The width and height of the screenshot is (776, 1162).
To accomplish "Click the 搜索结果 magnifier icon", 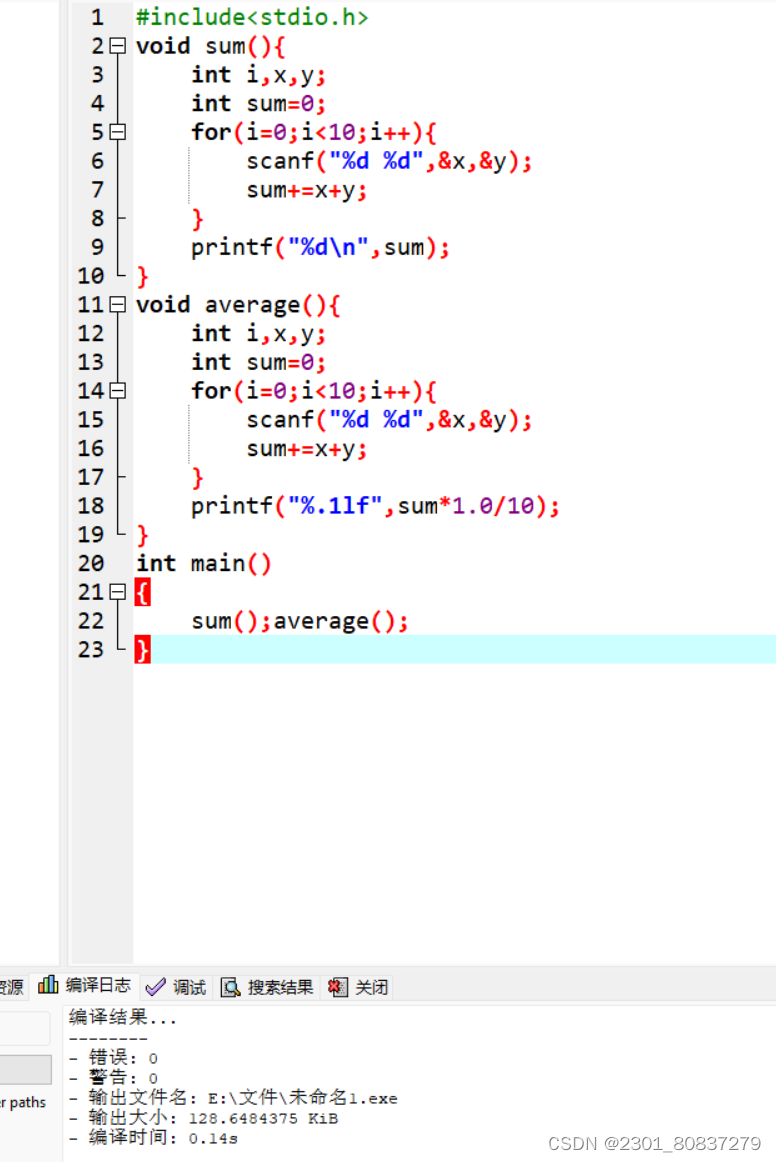I will (x=231, y=988).
